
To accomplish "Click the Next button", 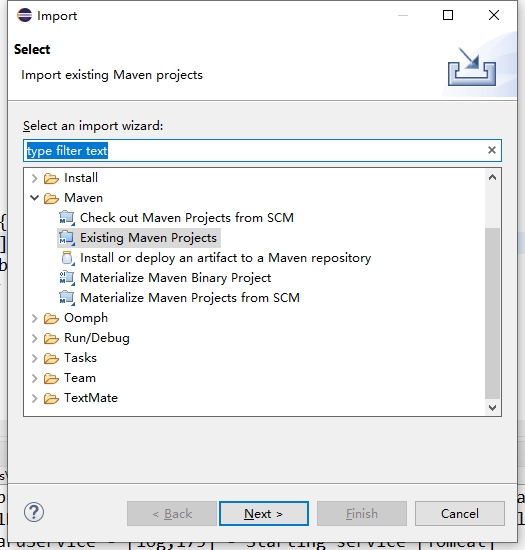I will pyautogui.click(x=264, y=514).
